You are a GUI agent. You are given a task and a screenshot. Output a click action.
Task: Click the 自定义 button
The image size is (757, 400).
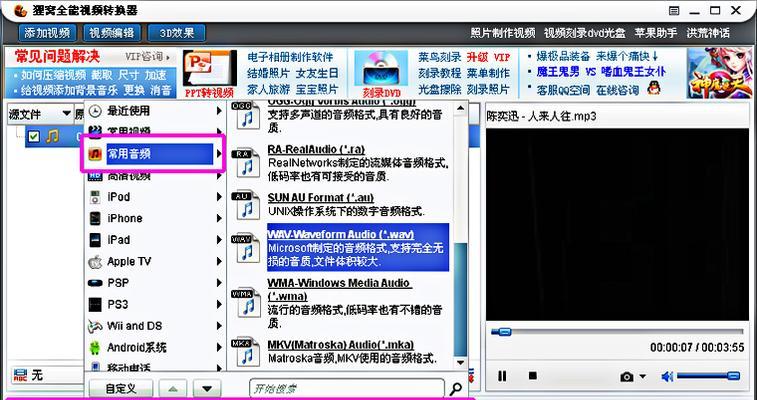(x=121, y=389)
